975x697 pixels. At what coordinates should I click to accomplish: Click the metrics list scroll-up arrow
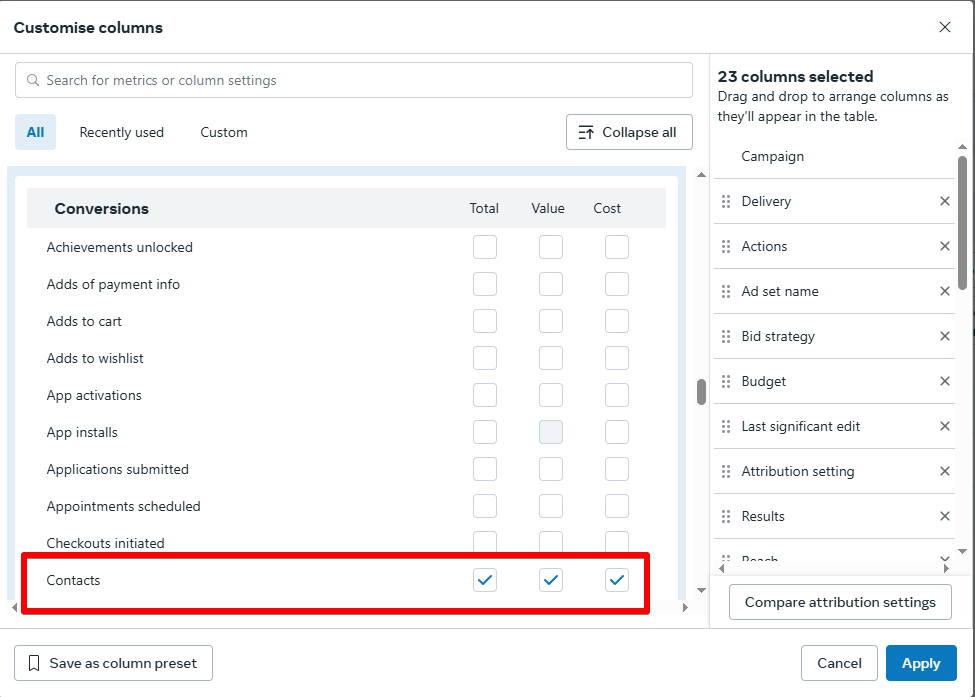tap(701, 175)
